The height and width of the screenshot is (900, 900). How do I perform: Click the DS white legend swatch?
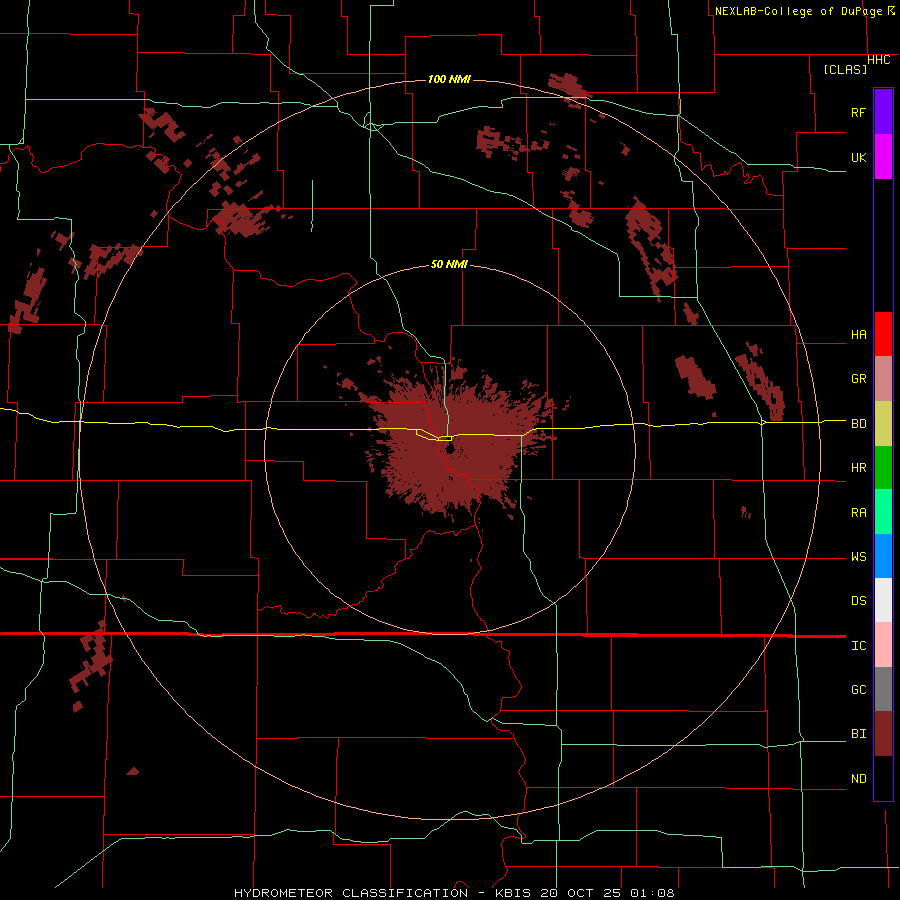pos(883,600)
